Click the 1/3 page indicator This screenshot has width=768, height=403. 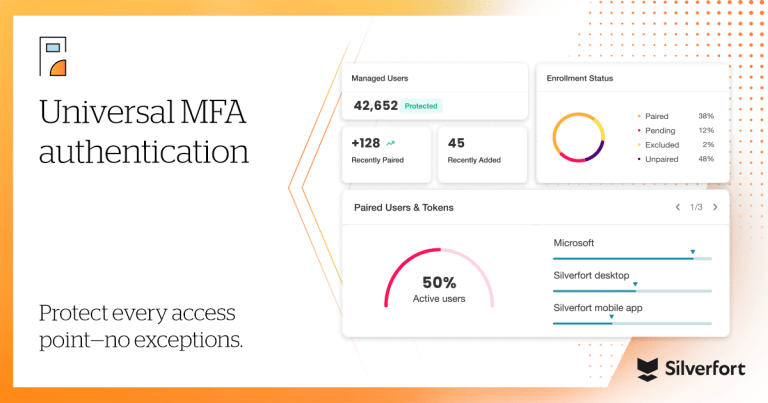coord(696,207)
